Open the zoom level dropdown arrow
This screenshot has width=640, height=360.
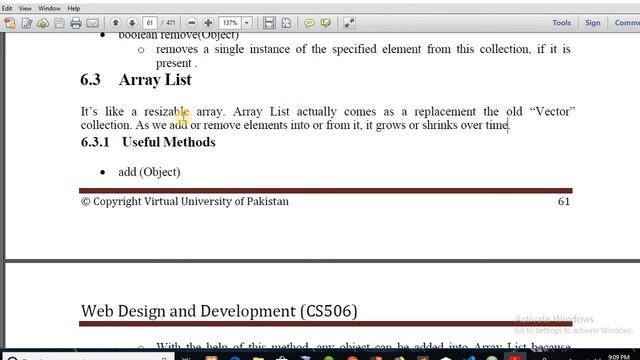(247, 23)
